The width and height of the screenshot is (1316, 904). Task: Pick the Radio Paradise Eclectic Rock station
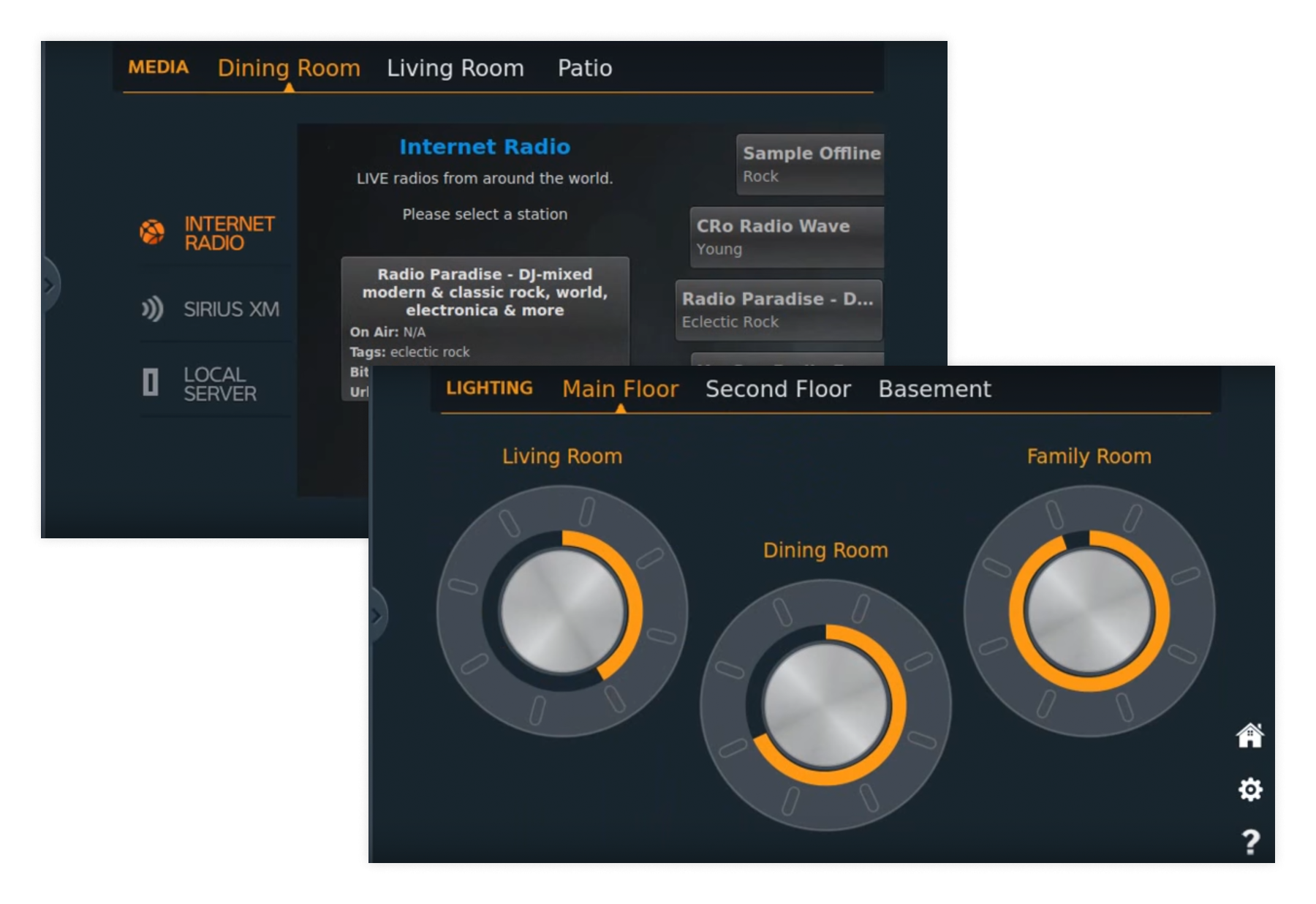[778, 310]
